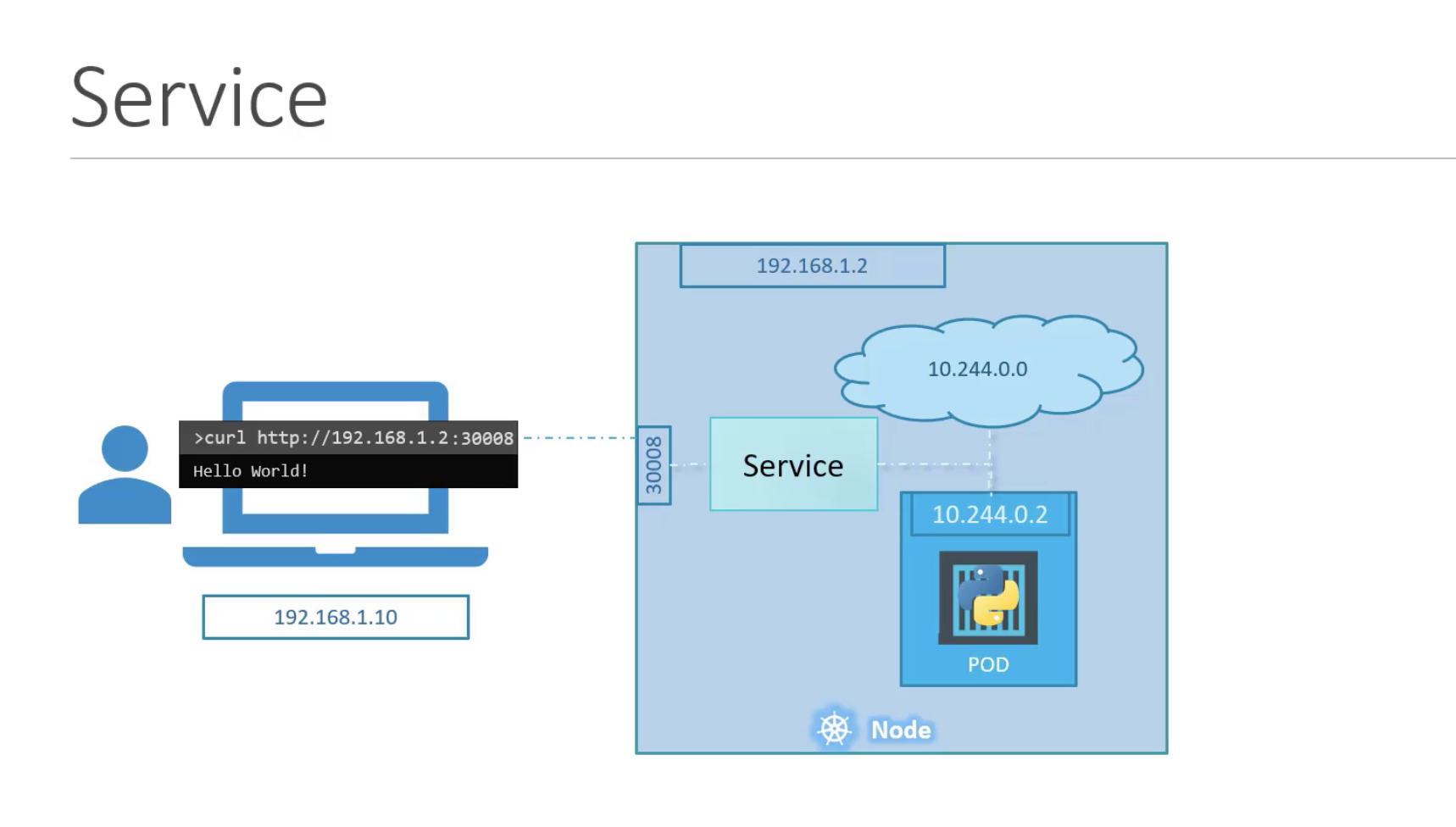Screen dimensions: 1456x827
Task: Select the 10.244.0.2 pod IP label
Action: [x=990, y=514]
